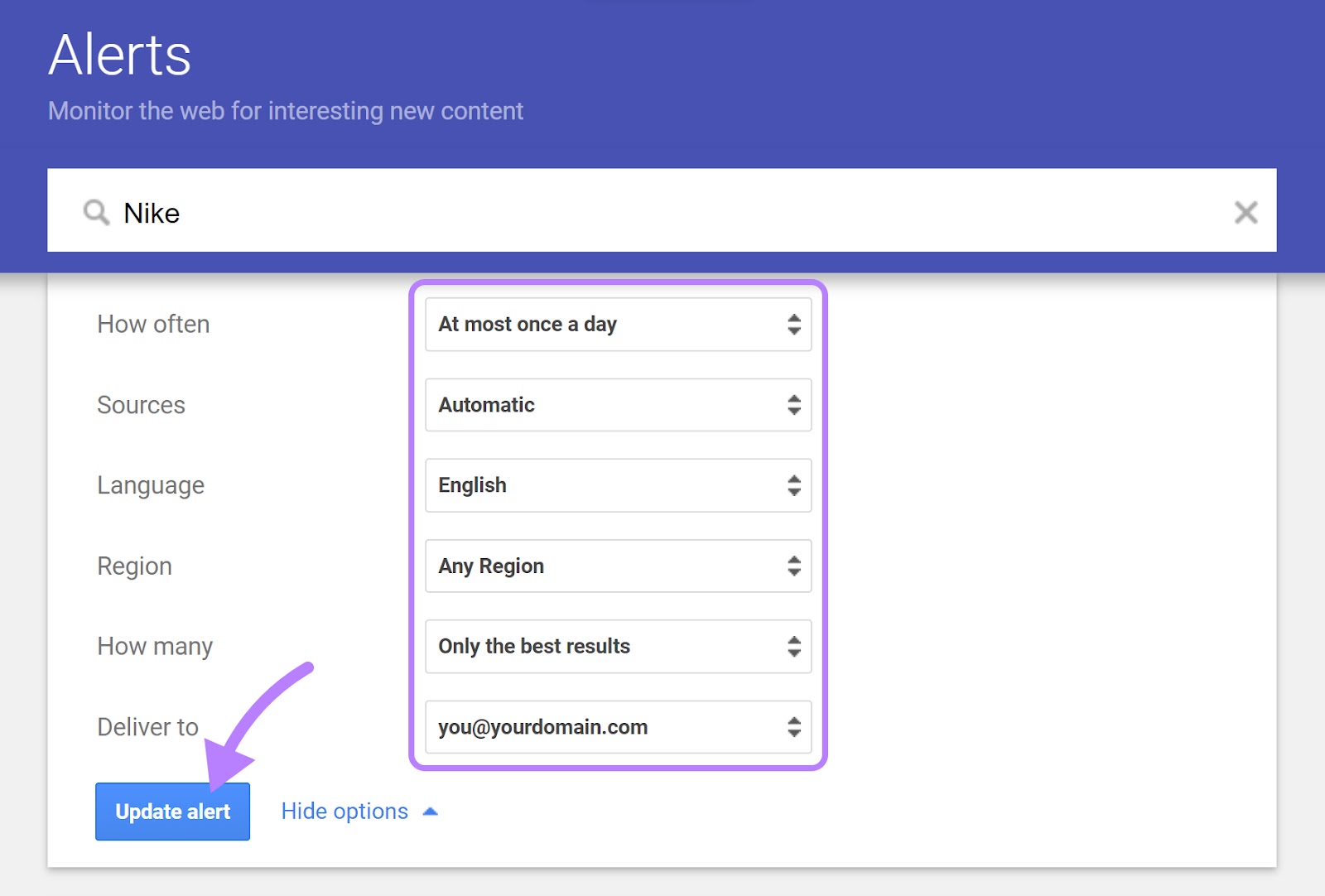Open the Sources Automatic dropdown

(x=619, y=405)
